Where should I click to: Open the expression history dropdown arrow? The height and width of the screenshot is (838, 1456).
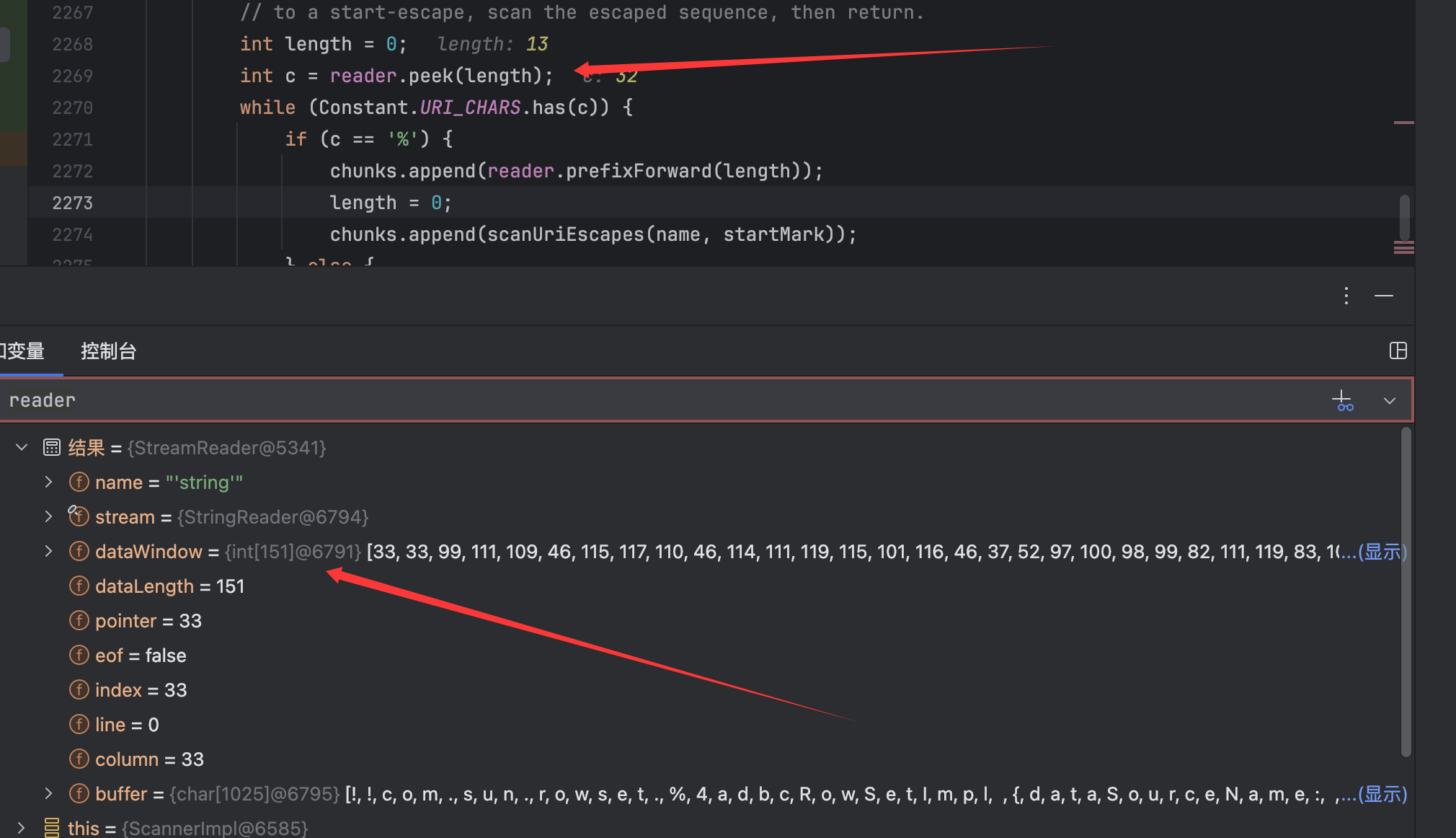click(1389, 401)
